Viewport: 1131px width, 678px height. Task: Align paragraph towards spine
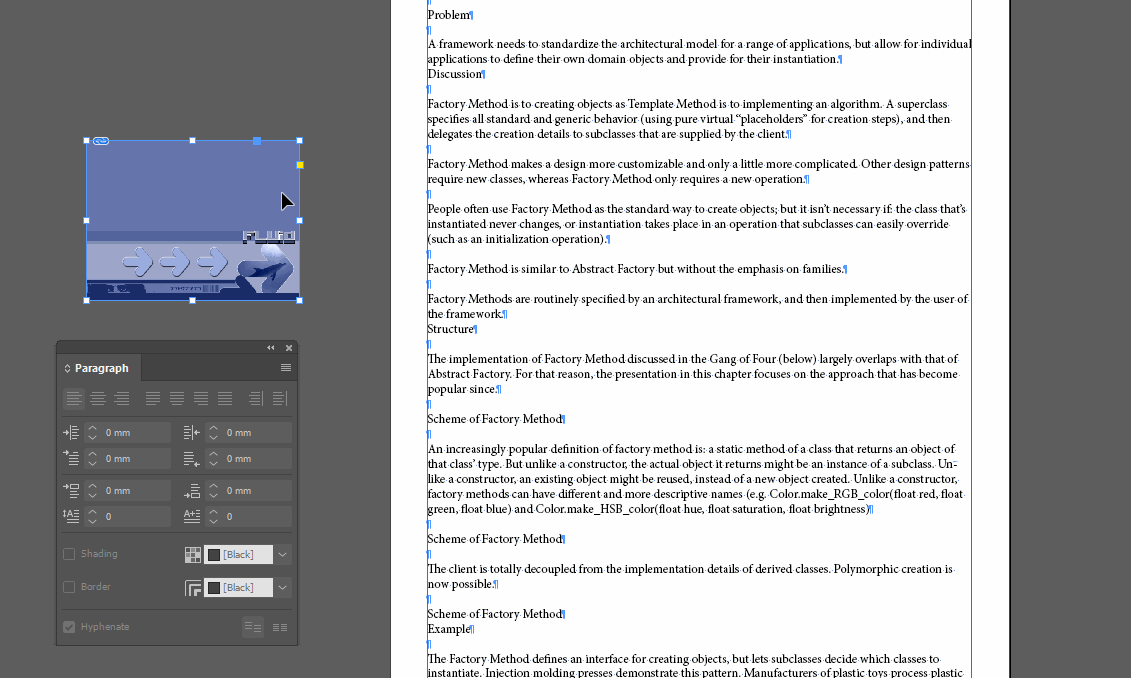(x=256, y=398)
